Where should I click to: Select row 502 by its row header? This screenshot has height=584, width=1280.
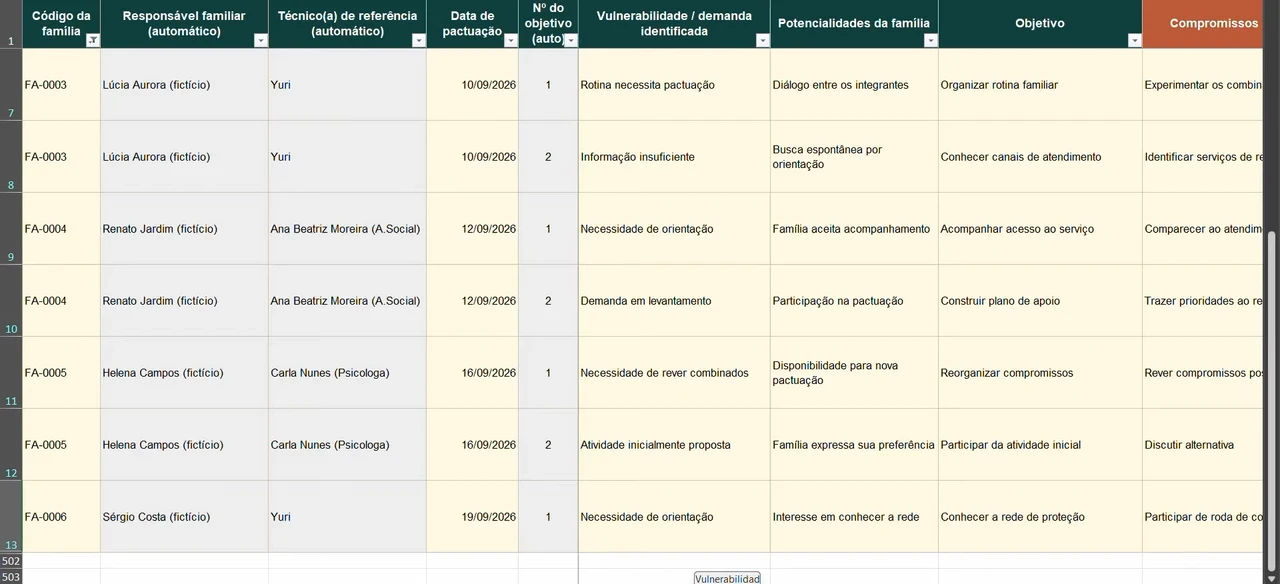11,561
